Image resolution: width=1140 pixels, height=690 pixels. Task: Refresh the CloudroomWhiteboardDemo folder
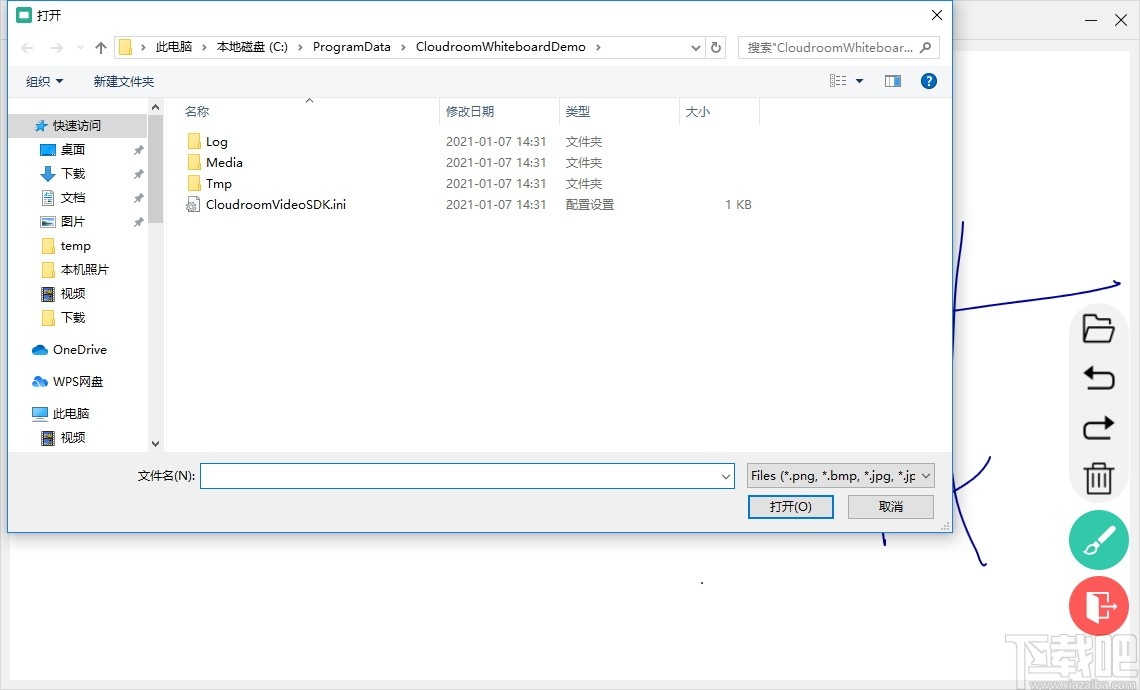click(716, 47)
